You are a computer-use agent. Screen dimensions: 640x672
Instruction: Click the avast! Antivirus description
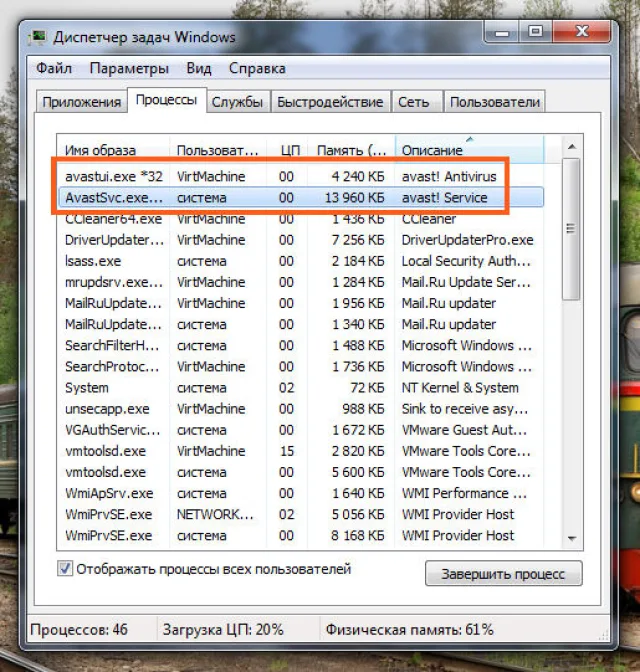[449, 176]
